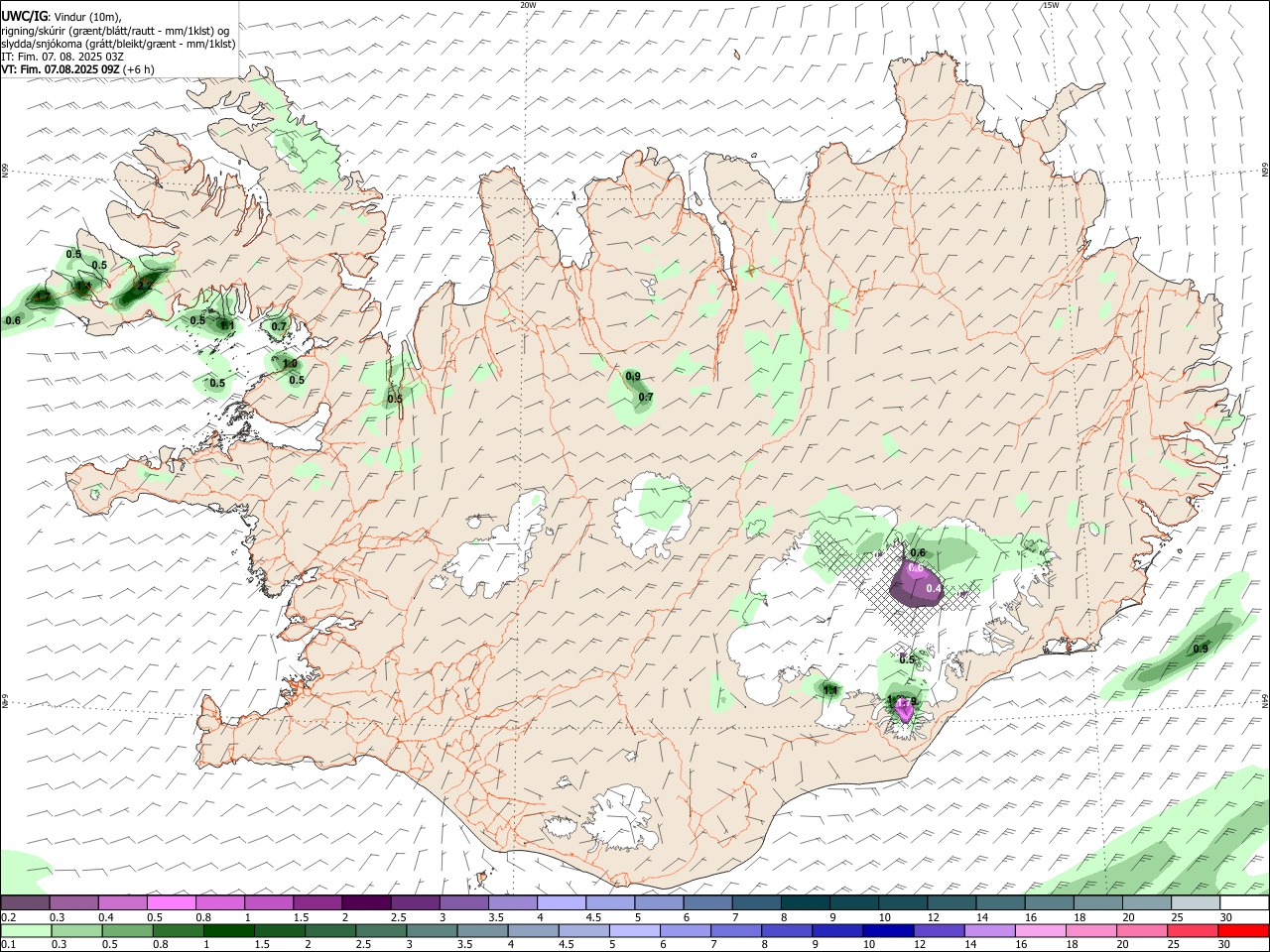Image resolution: width=1270 pixels, height=952 pixels.
Task: Select white snow legend swatch labeled 30
Action: pos(1244,902)
